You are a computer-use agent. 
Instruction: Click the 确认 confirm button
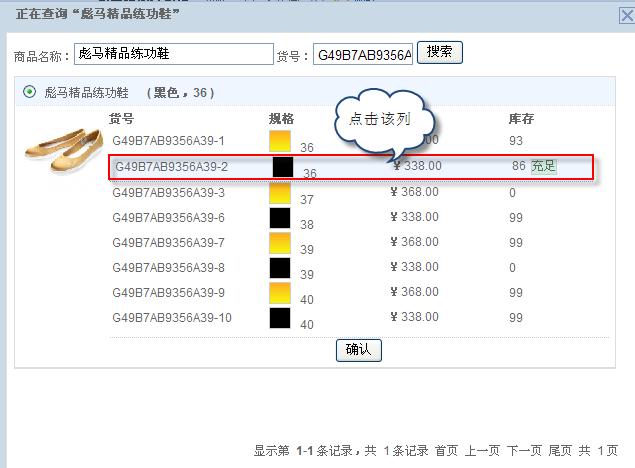358,350
